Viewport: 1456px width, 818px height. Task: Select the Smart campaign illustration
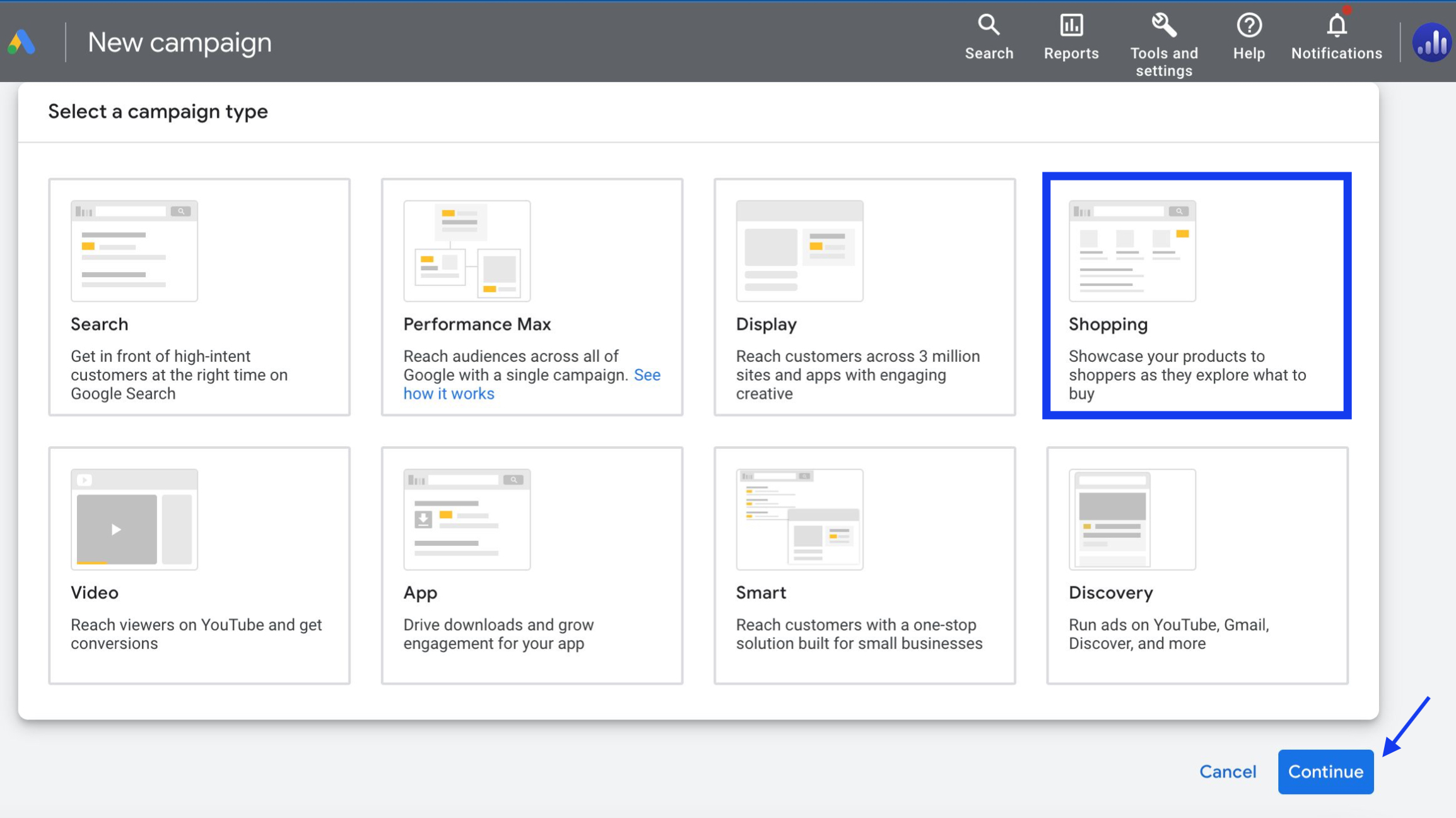(799, 519)
